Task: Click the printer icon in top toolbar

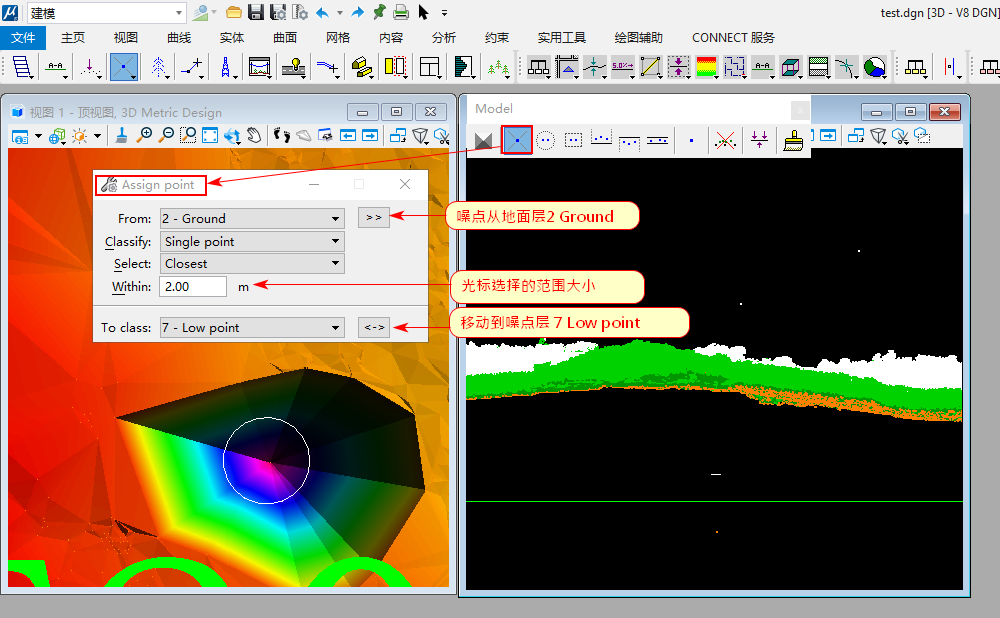Action: [401, 13]
